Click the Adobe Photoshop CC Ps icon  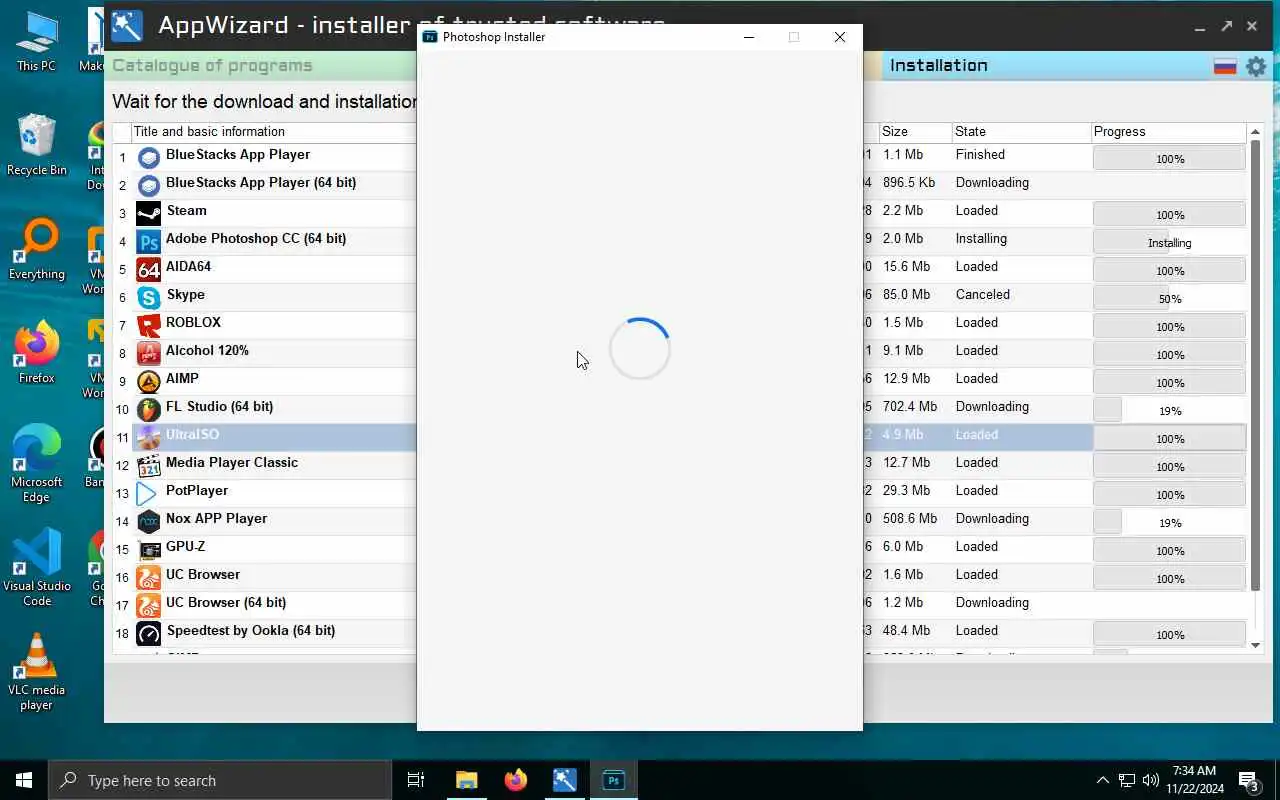click(x=148, y=242)
